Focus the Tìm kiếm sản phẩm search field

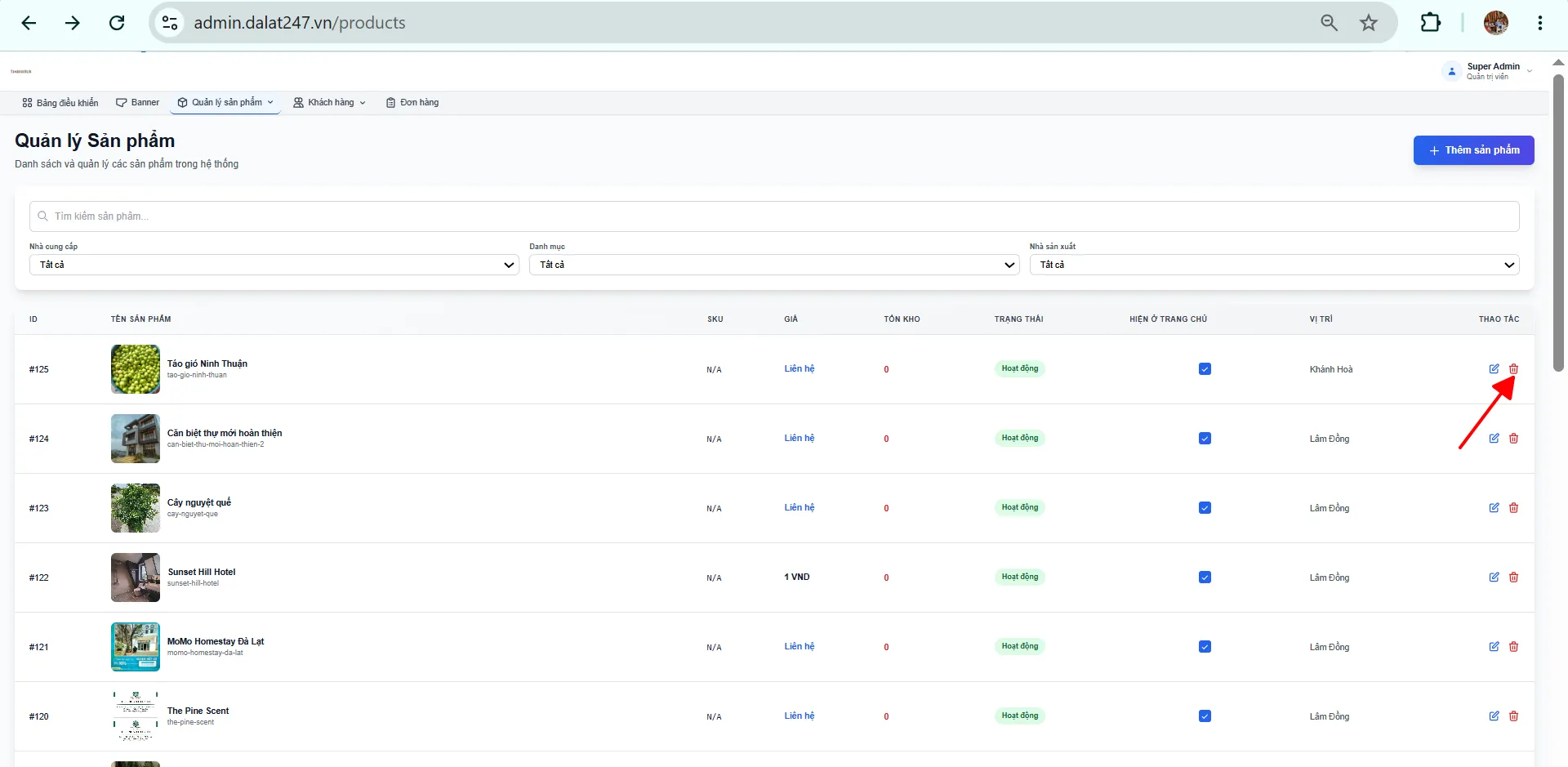774,216
